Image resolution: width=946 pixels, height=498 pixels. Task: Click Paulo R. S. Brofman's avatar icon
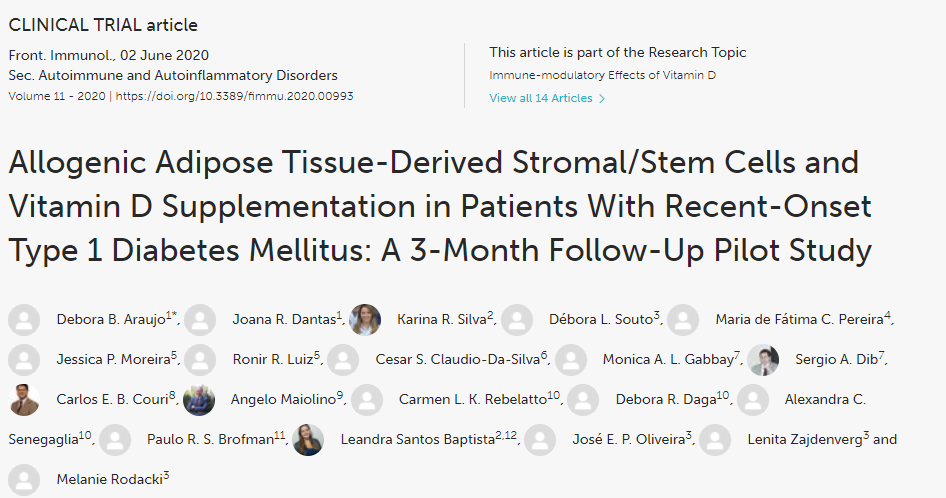coord(115,440)
